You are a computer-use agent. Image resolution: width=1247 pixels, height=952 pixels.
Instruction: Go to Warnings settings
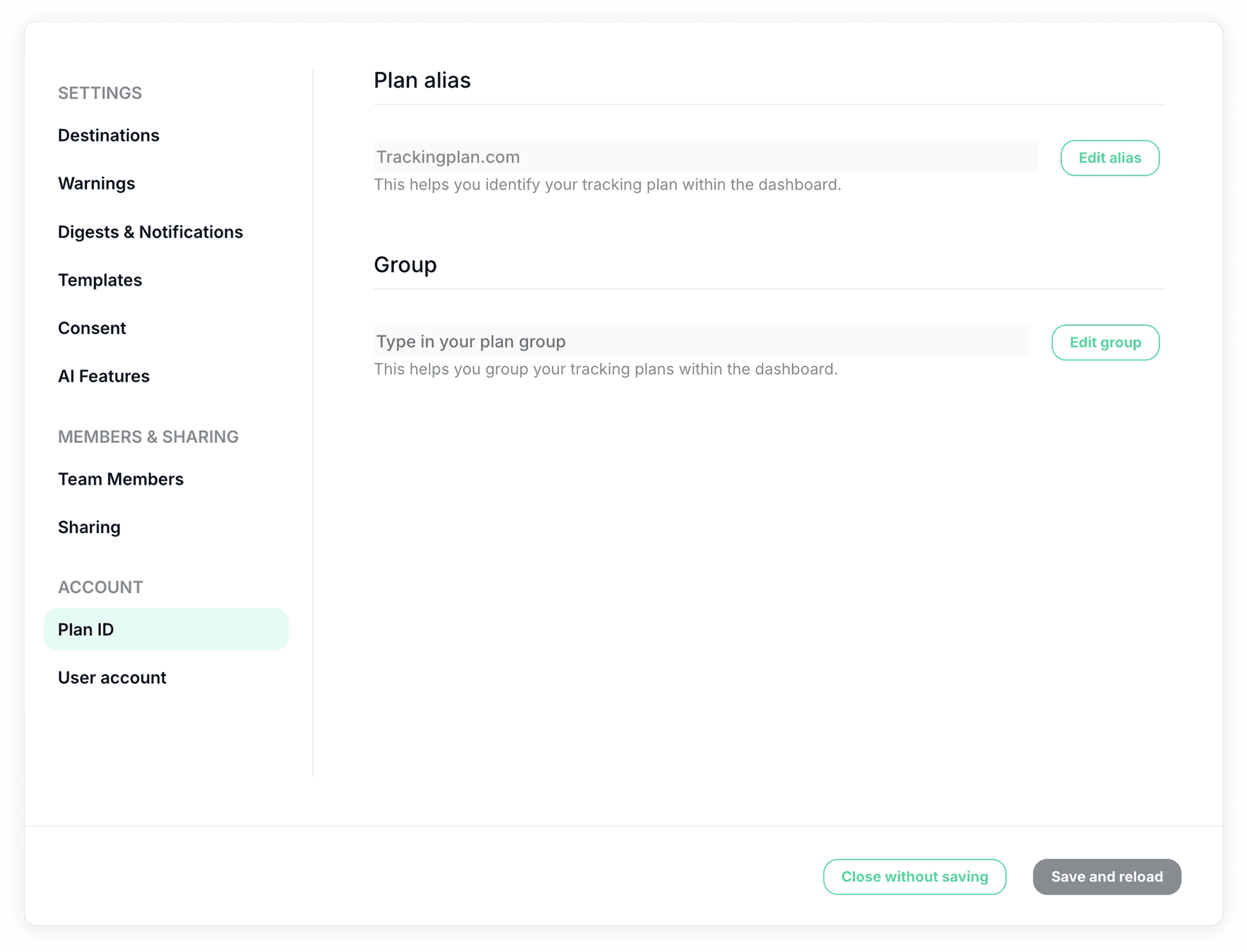tap(97, 183)
